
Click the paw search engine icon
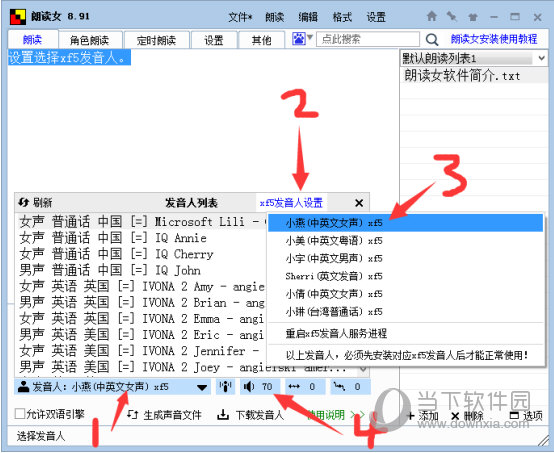point(299,39)
